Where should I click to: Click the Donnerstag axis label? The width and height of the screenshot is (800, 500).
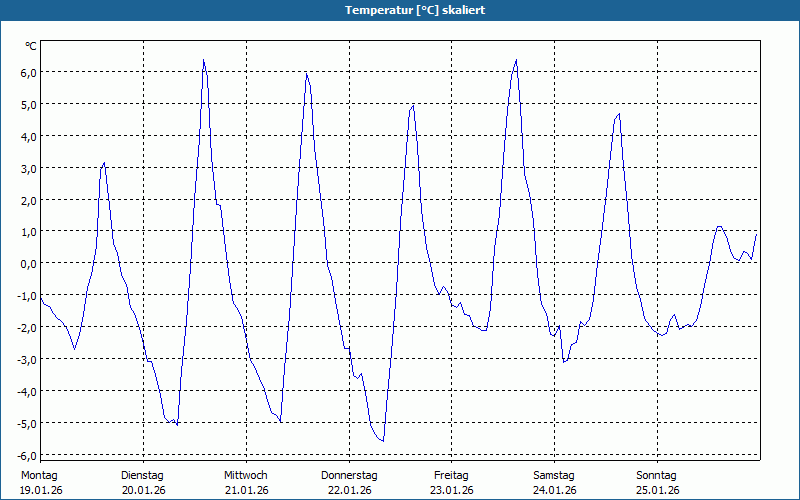[349, 476]
